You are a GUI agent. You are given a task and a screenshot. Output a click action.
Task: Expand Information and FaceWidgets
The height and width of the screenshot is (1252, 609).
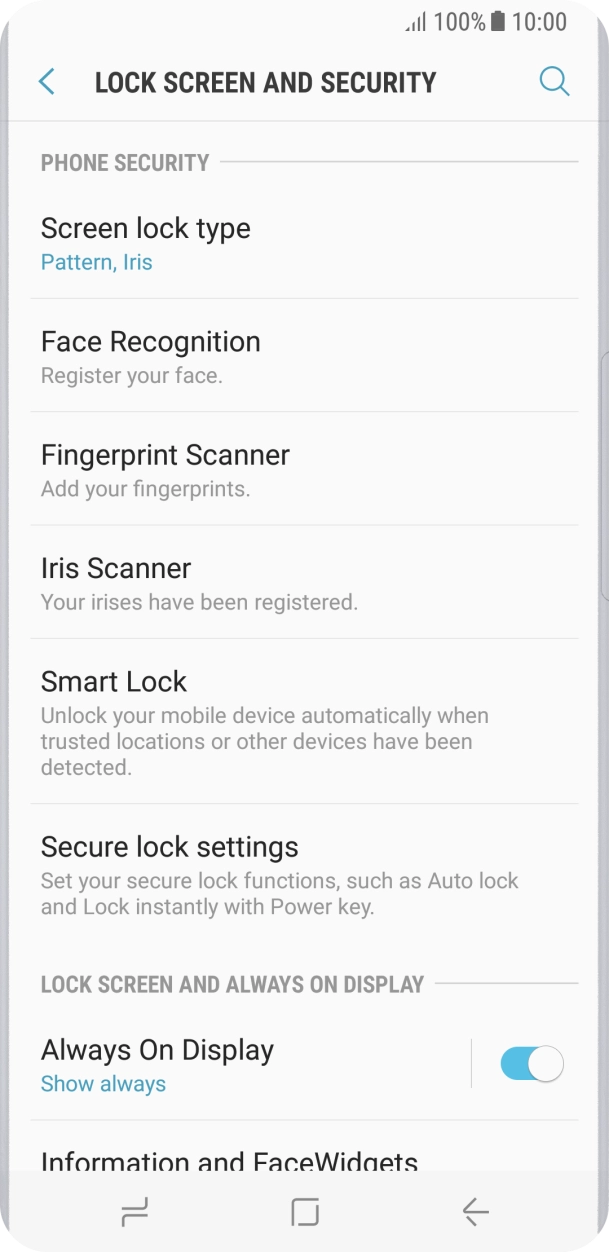click(x=228, y=1160)
